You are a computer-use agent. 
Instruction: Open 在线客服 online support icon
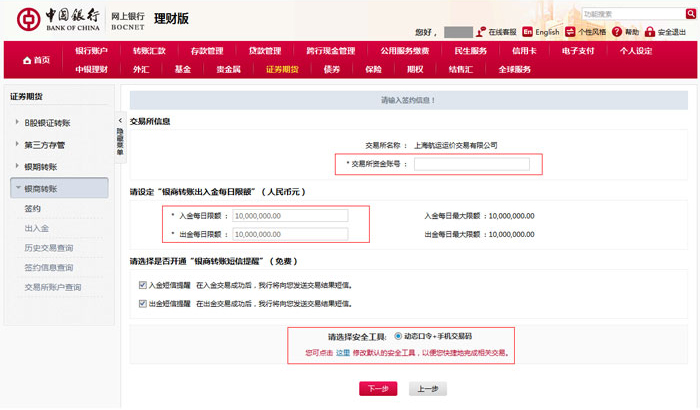pos(482,33)
